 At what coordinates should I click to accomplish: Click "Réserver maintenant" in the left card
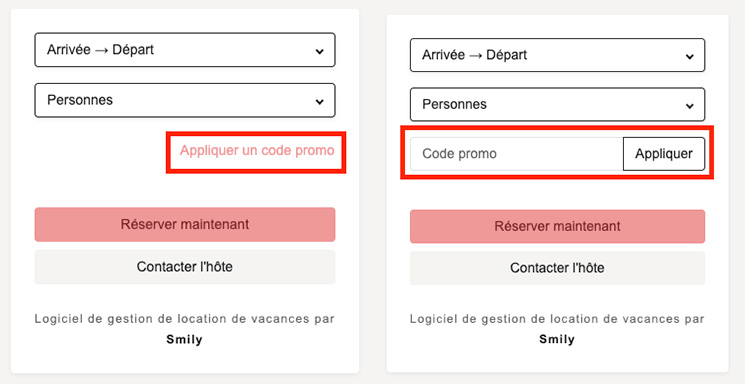pos(185,224)
